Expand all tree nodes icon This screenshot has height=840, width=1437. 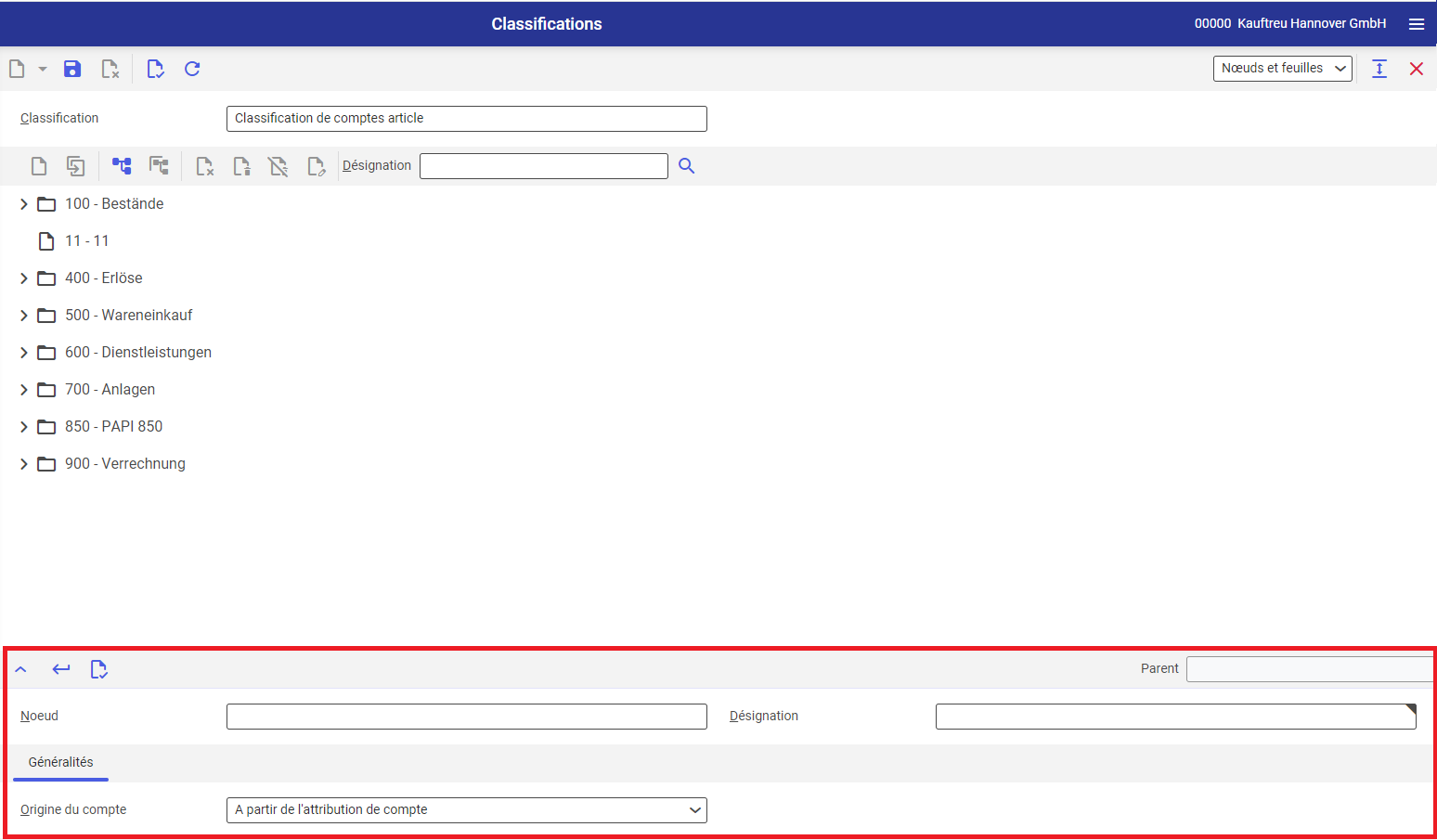pyautogui.click(x=122, y=166)
